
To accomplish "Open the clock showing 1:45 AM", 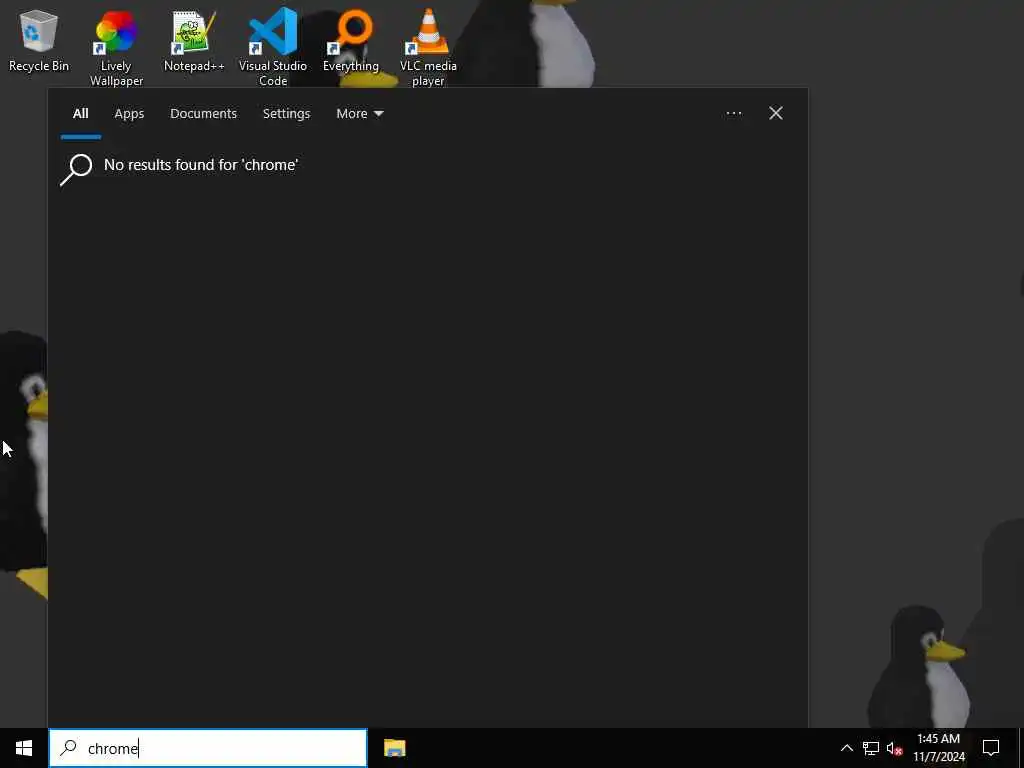I will [938, 748].
